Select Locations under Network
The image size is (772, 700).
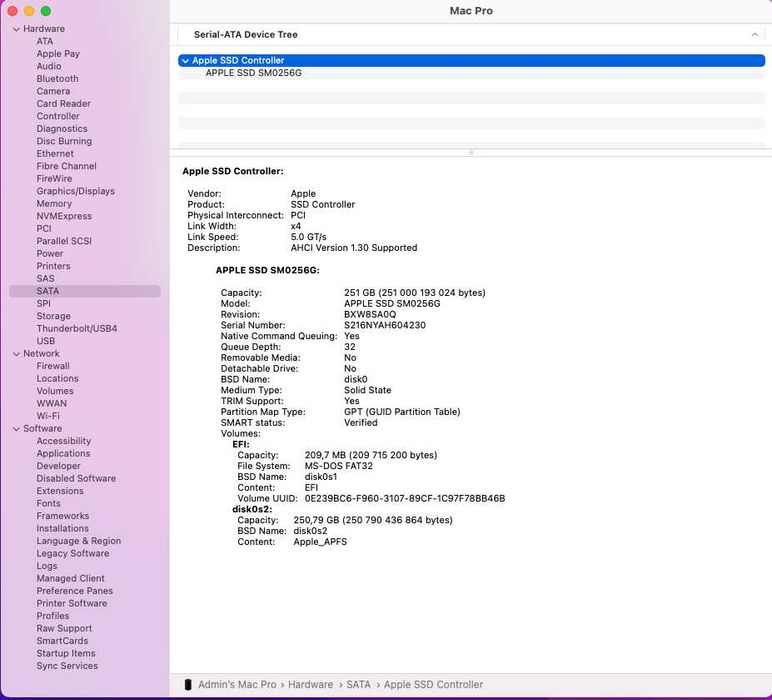[57, 379]
